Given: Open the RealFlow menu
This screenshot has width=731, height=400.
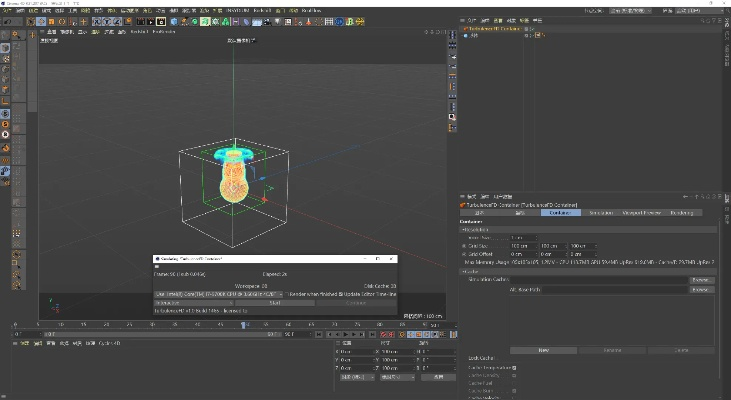Looking at the screenshot, I should (x=311, y=10).
